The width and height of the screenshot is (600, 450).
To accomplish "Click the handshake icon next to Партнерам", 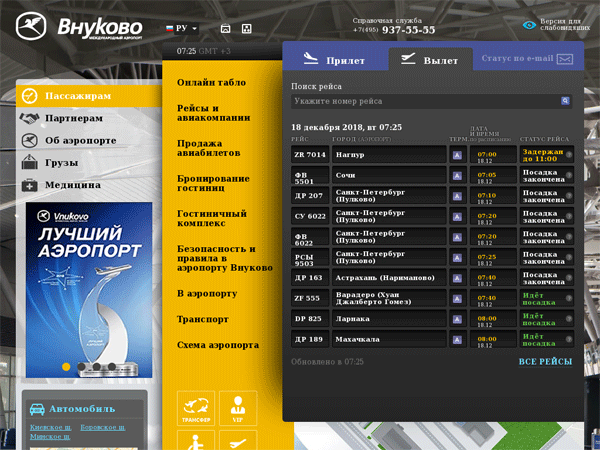I will 29,118.
